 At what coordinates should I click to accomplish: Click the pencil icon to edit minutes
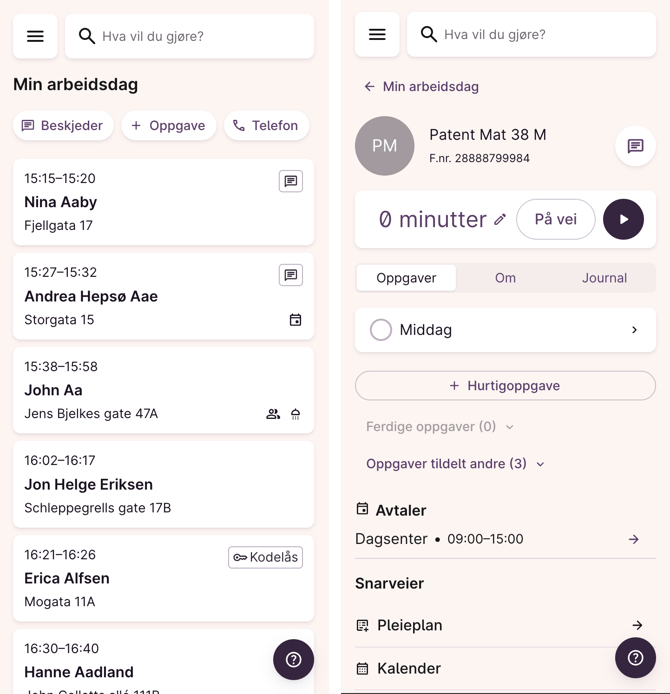[500, 220]
